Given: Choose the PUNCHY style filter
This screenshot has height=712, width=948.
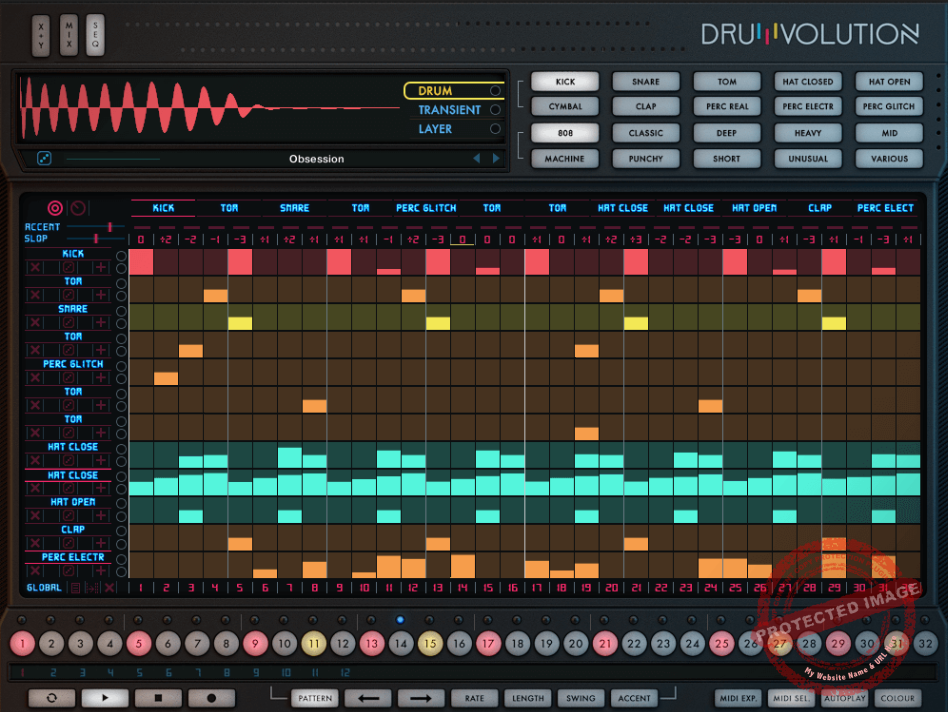Looking at the screenshot, I should tap(646, 158).
